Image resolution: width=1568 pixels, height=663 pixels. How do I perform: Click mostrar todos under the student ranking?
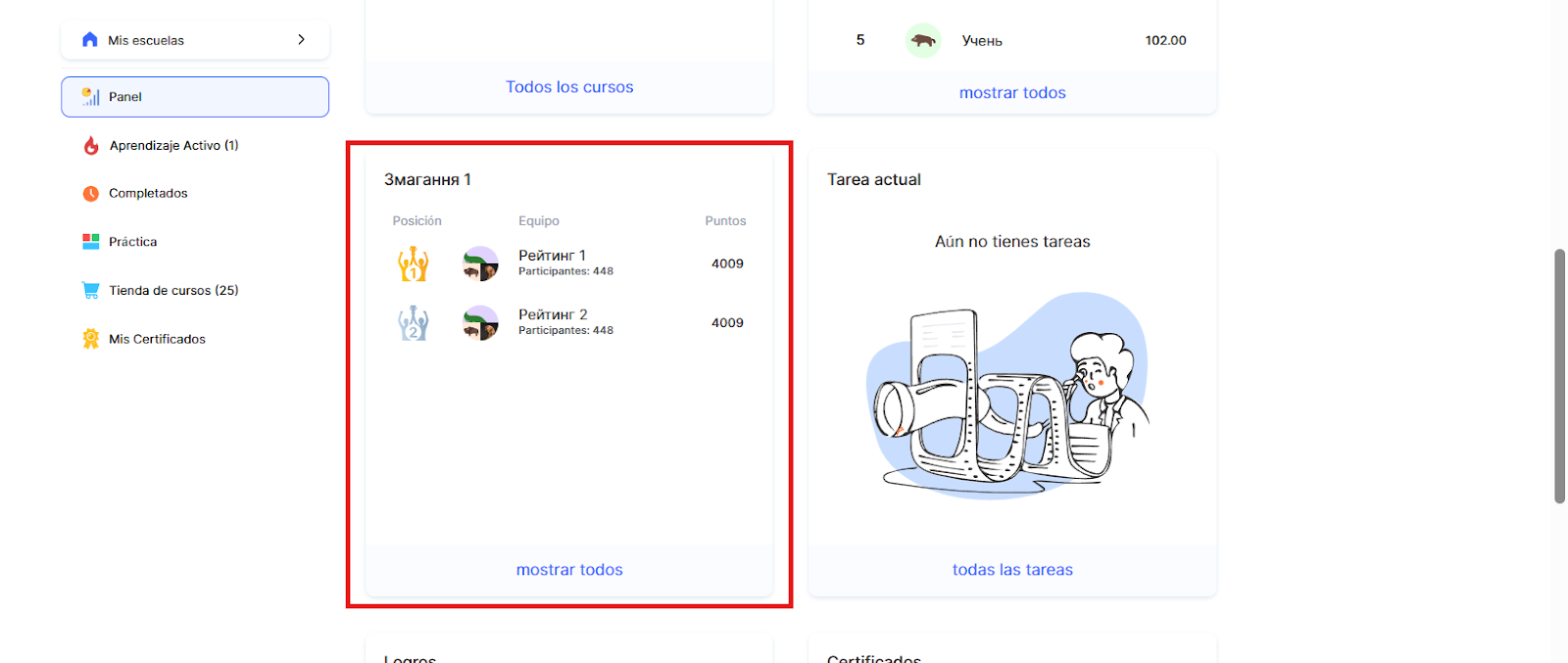1012,93
